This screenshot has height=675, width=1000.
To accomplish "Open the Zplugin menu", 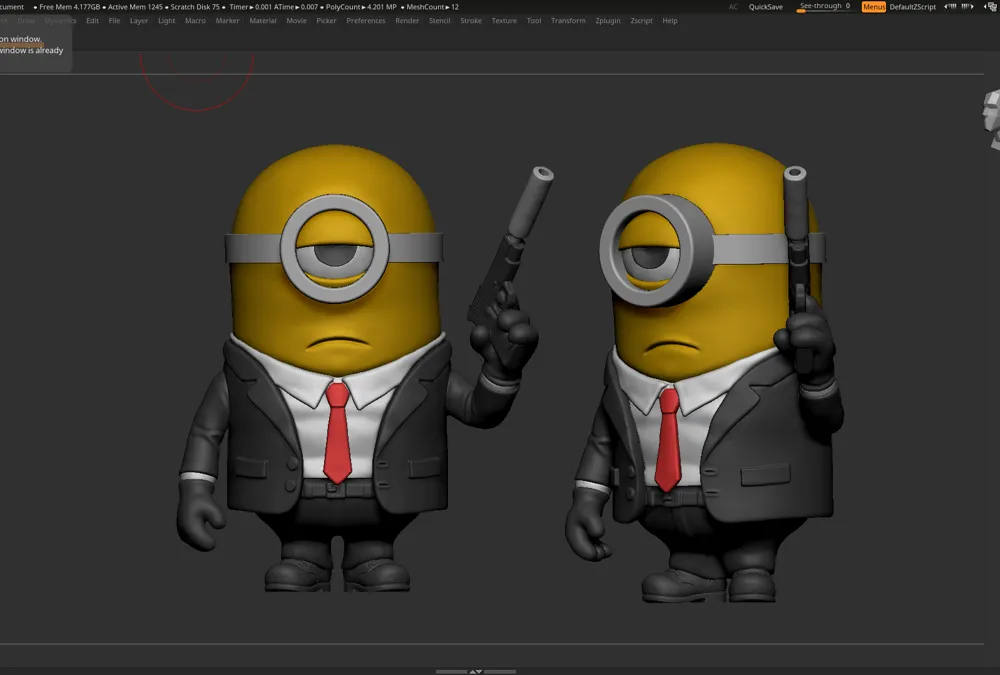I will coord(608,20).
